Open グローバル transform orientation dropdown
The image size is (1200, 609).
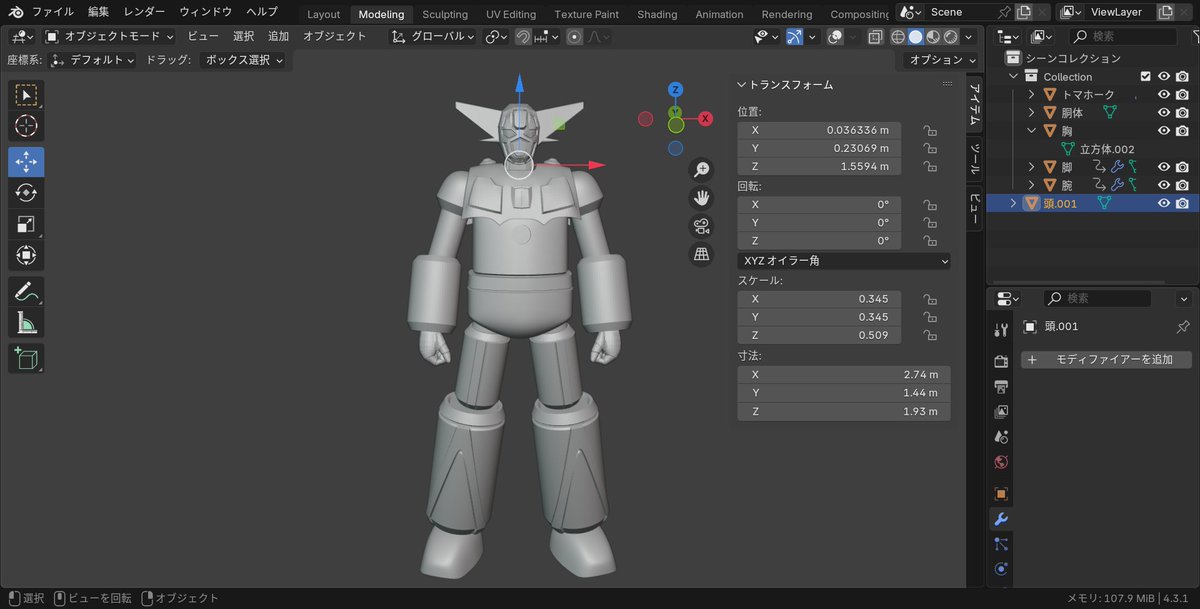[x=432, y=36]
